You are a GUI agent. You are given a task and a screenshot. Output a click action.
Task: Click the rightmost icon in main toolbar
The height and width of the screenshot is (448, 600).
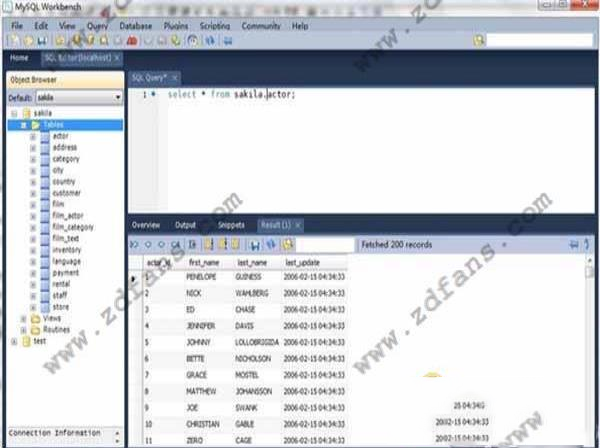[x=228, y=40]
